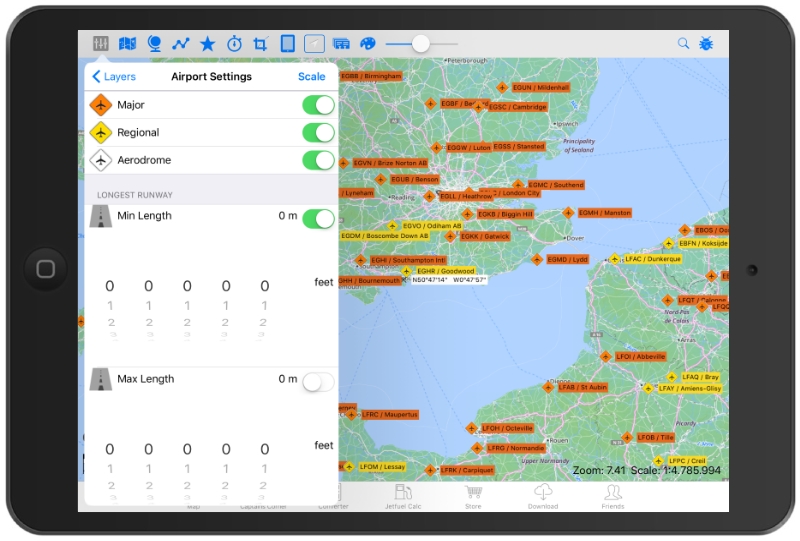Select LFAQ / Bray airport label

pyautogui.click(x=701, y=377)
